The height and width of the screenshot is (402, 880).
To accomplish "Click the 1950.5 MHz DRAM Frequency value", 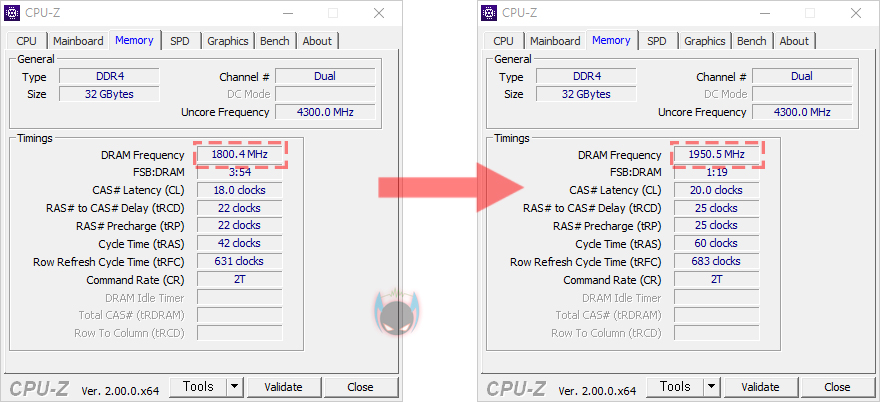I will click(x=717, y=154).
